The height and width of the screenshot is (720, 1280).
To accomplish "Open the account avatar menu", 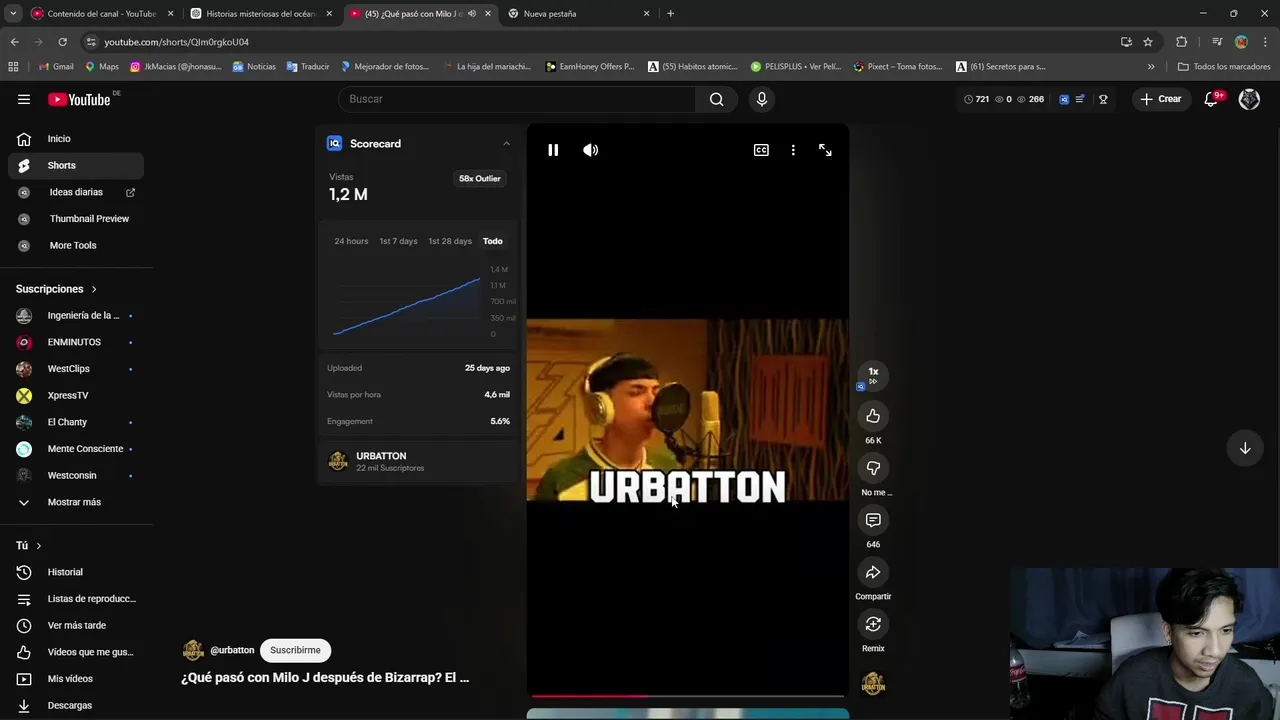I will (x=1249, y=99).
